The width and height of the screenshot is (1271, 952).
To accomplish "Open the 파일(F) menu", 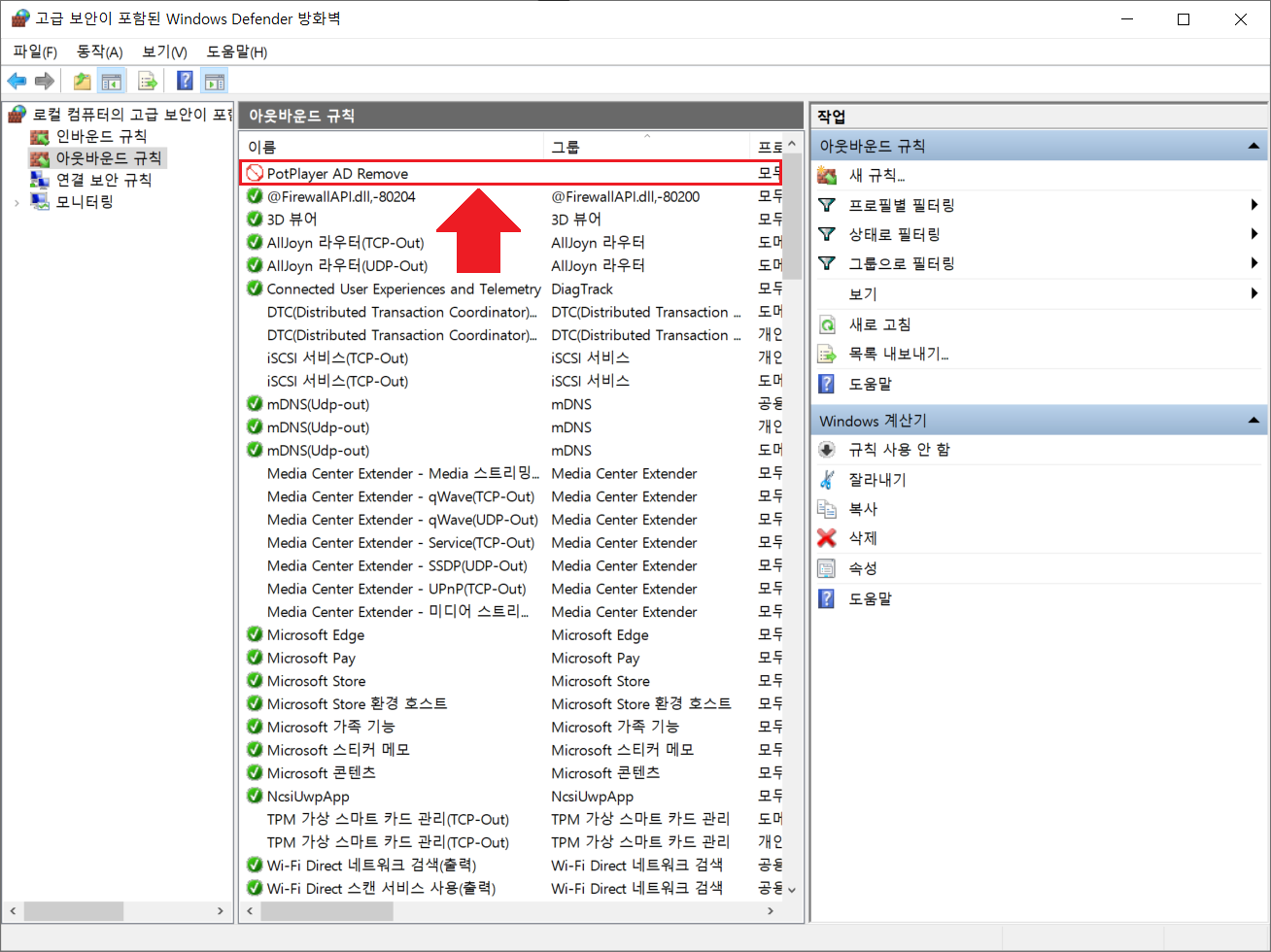I will [35, 51].
